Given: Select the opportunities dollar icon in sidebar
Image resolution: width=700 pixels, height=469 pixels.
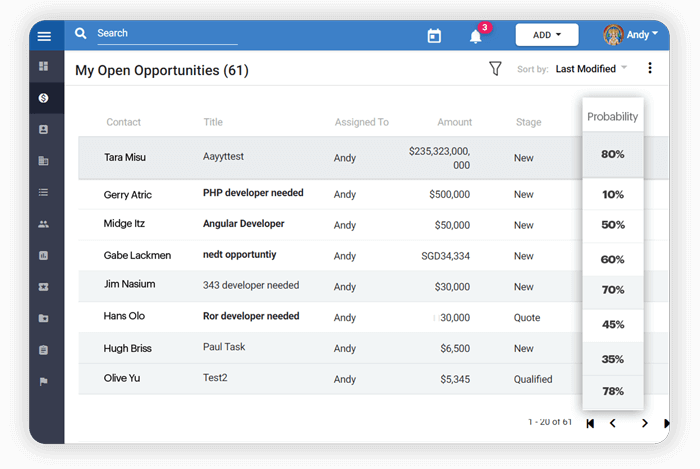Looking at the screenshot, I should (43, 98).
